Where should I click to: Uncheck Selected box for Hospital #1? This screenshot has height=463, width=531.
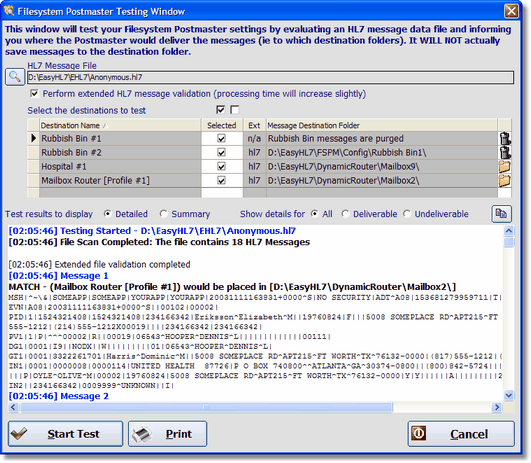[221, 167]
